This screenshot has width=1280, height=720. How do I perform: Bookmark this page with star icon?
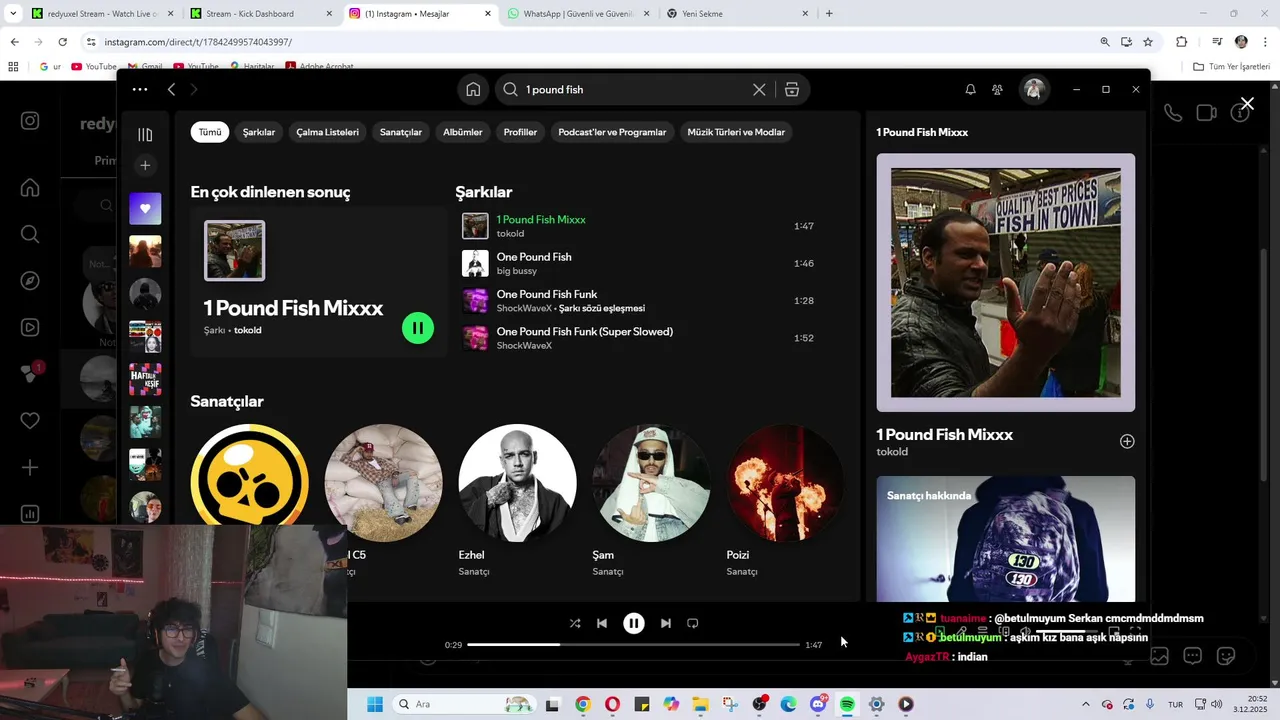(1148, 42)
